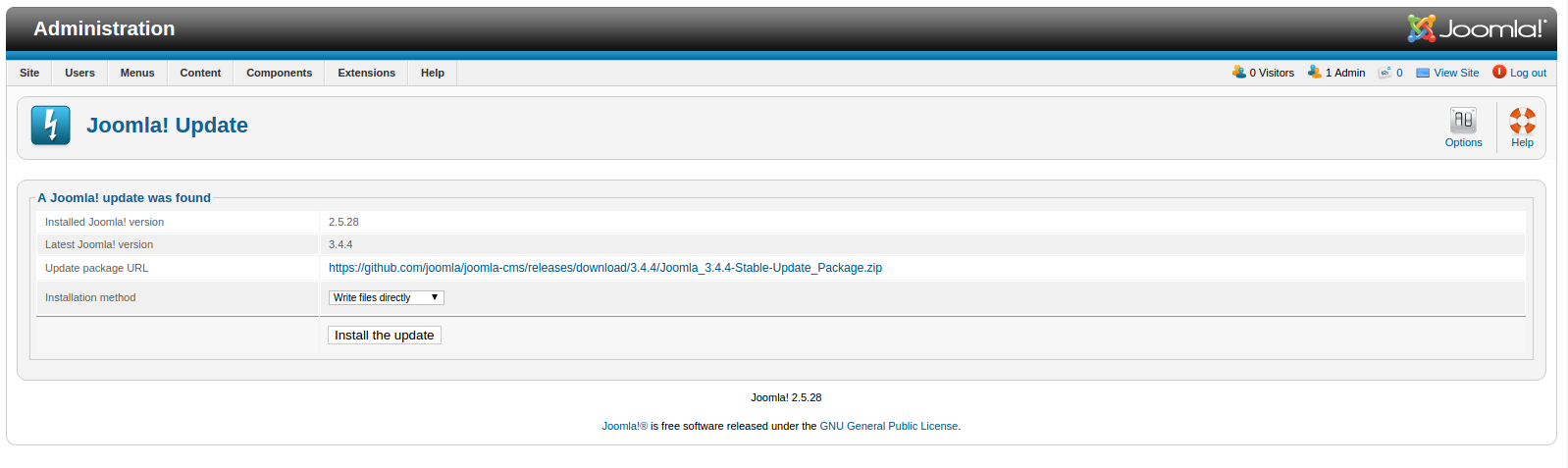Open the Site menu

pos(29,73)
